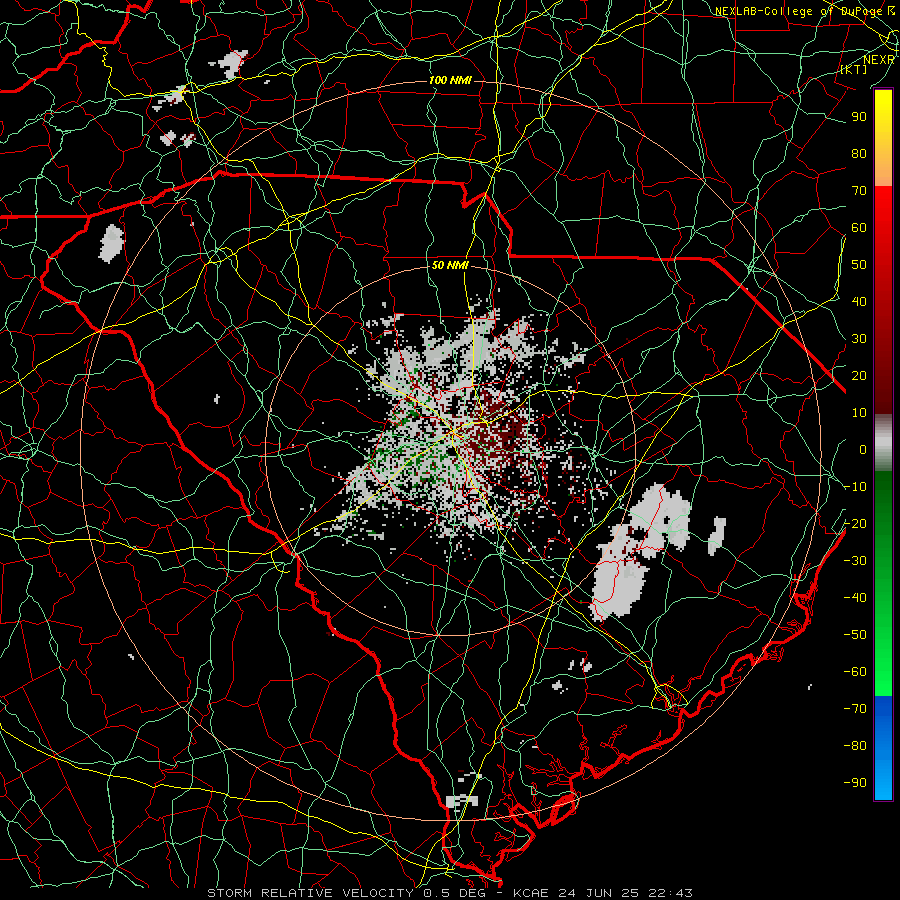Select the 30 value on the velocity scale
The height and width of the screenshot is (900, 900).
coord(859,339)
